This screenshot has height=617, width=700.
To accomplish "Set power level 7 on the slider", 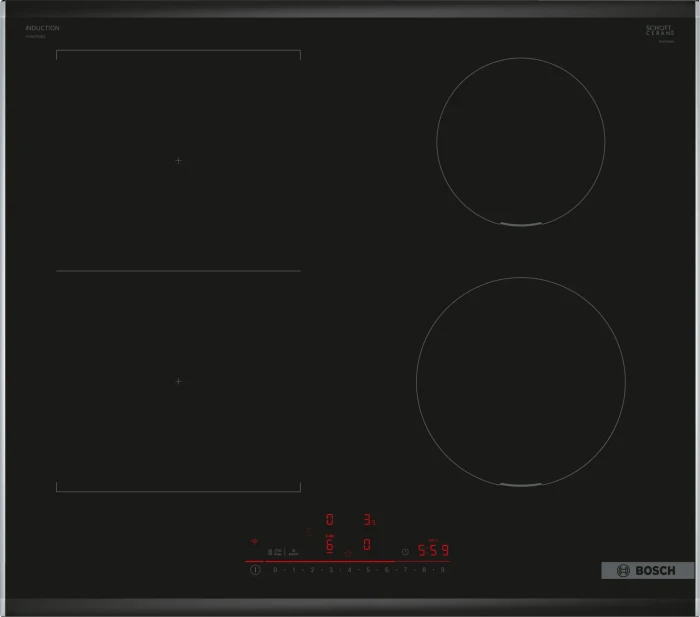I will (x=405, y=570).
